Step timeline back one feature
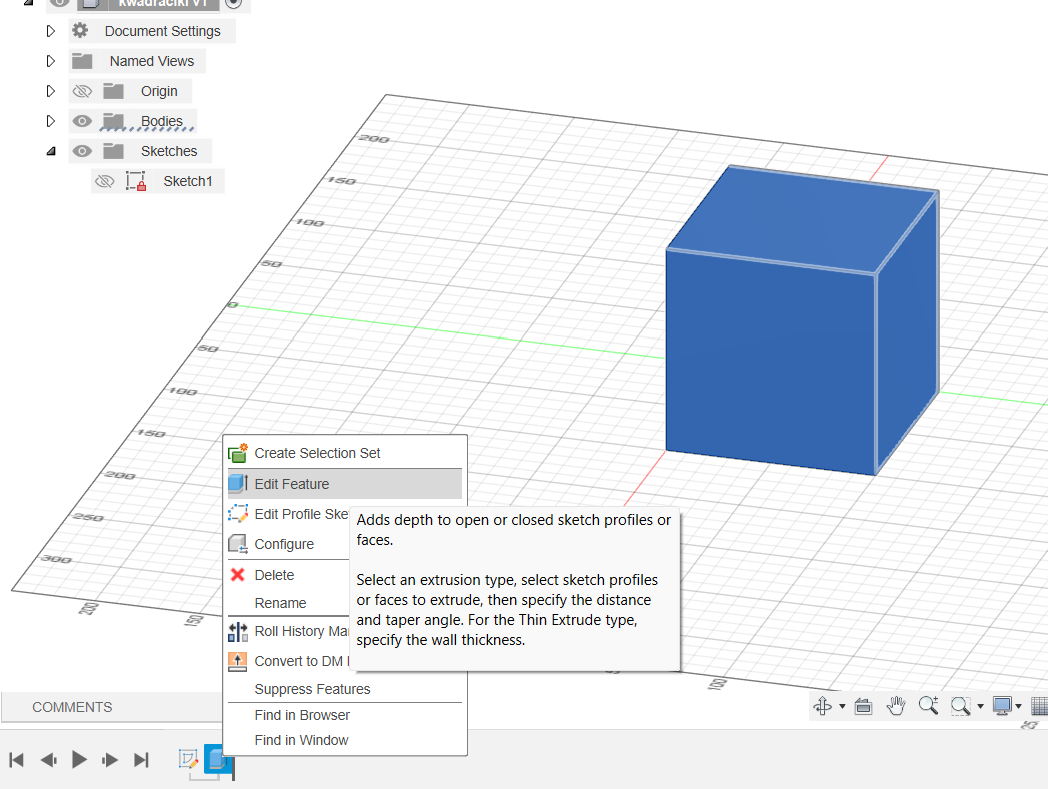The image size is (1048, 789). coord(48,760)
